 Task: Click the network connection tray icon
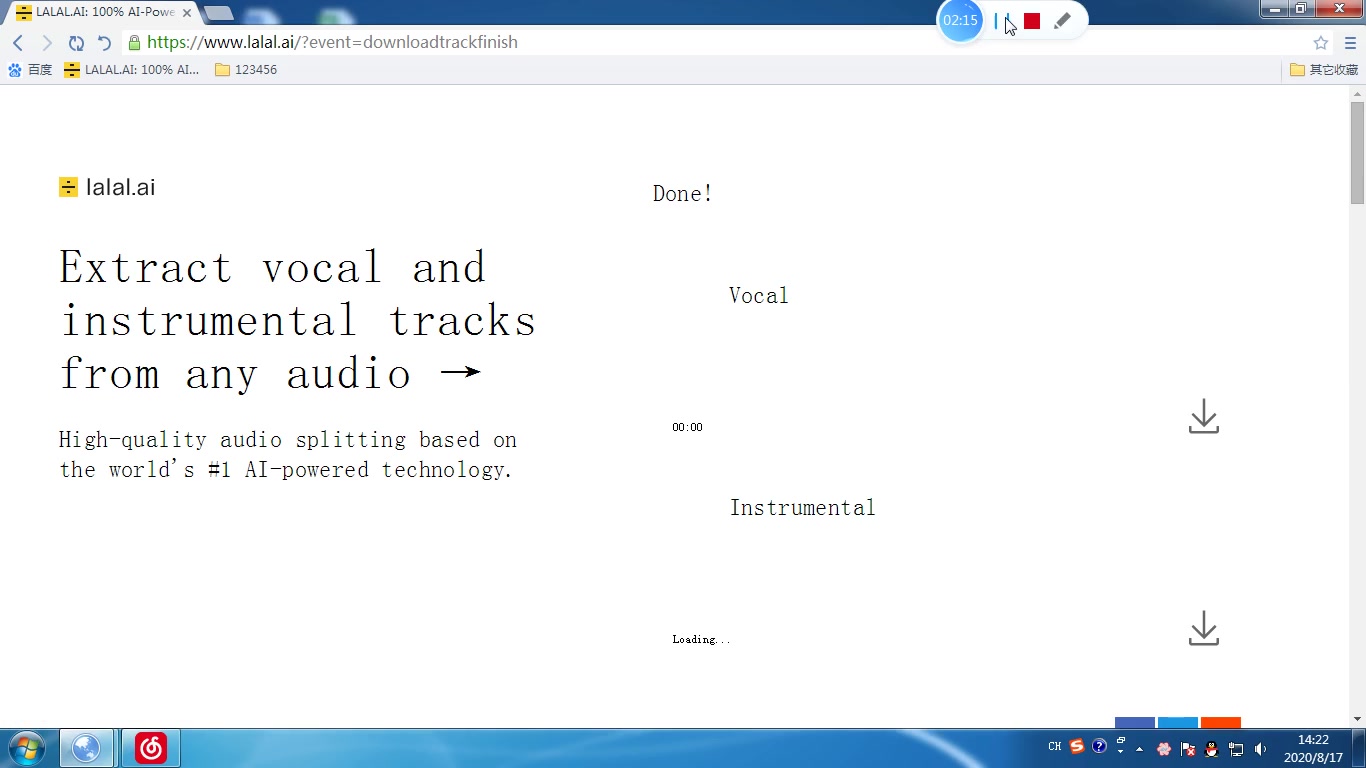click(1236, 748)
